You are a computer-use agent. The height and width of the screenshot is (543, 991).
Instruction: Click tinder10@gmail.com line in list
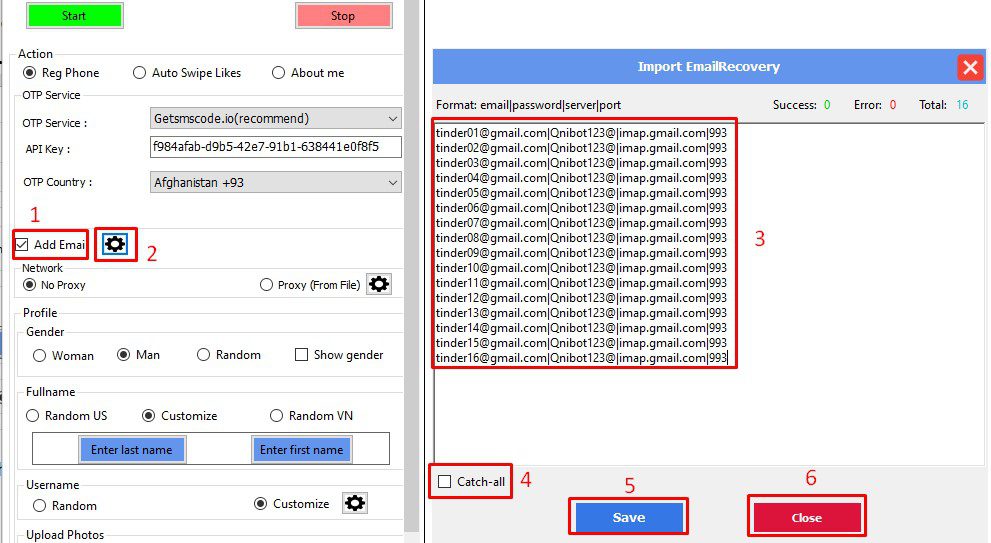[x=581, y=268]
